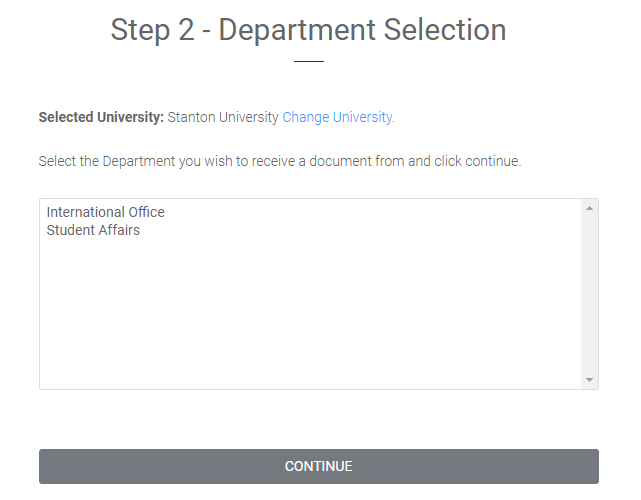Click the department list scroll up arrow

(589, 209)
